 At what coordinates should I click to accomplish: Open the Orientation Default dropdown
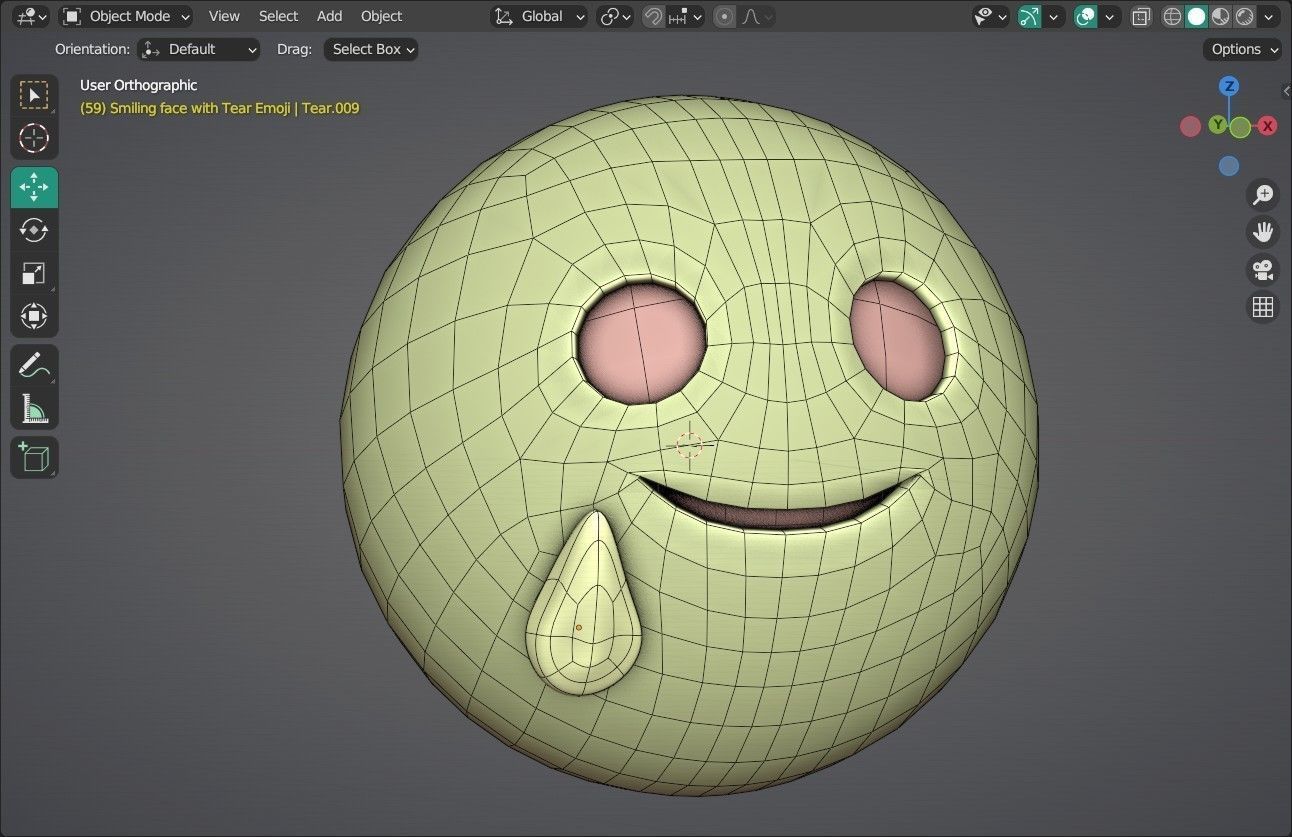tap(199, 49)
